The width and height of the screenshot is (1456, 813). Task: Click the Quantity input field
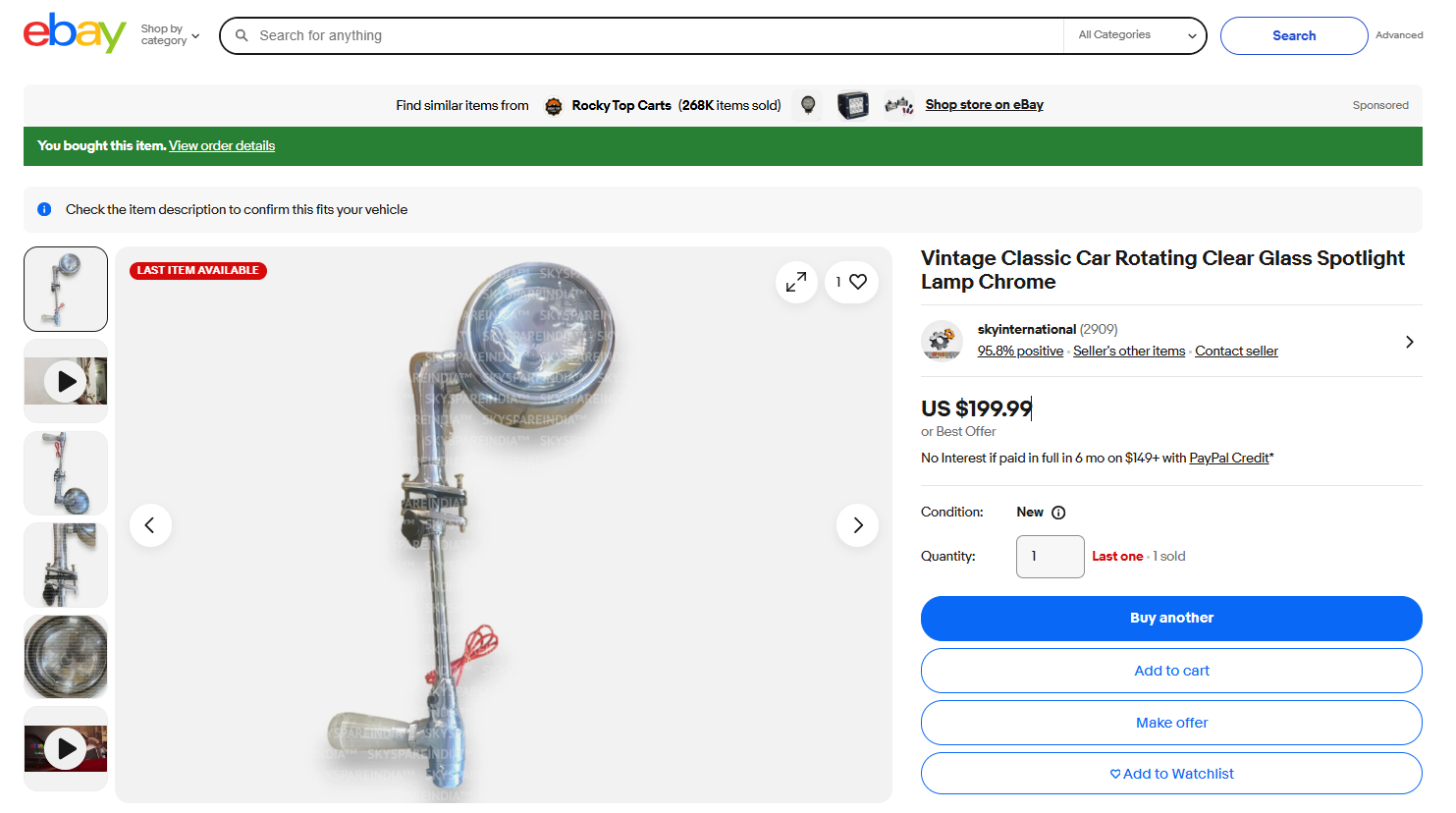[x=1050, y=557]
